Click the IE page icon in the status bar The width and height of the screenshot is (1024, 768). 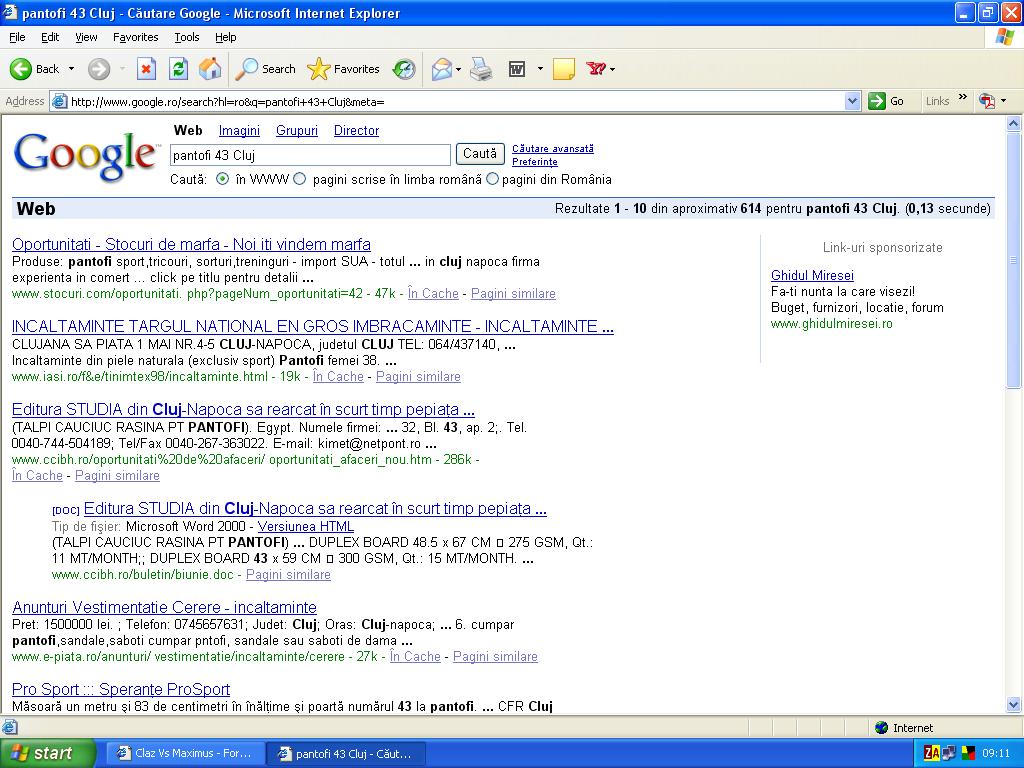coord(10,727)
